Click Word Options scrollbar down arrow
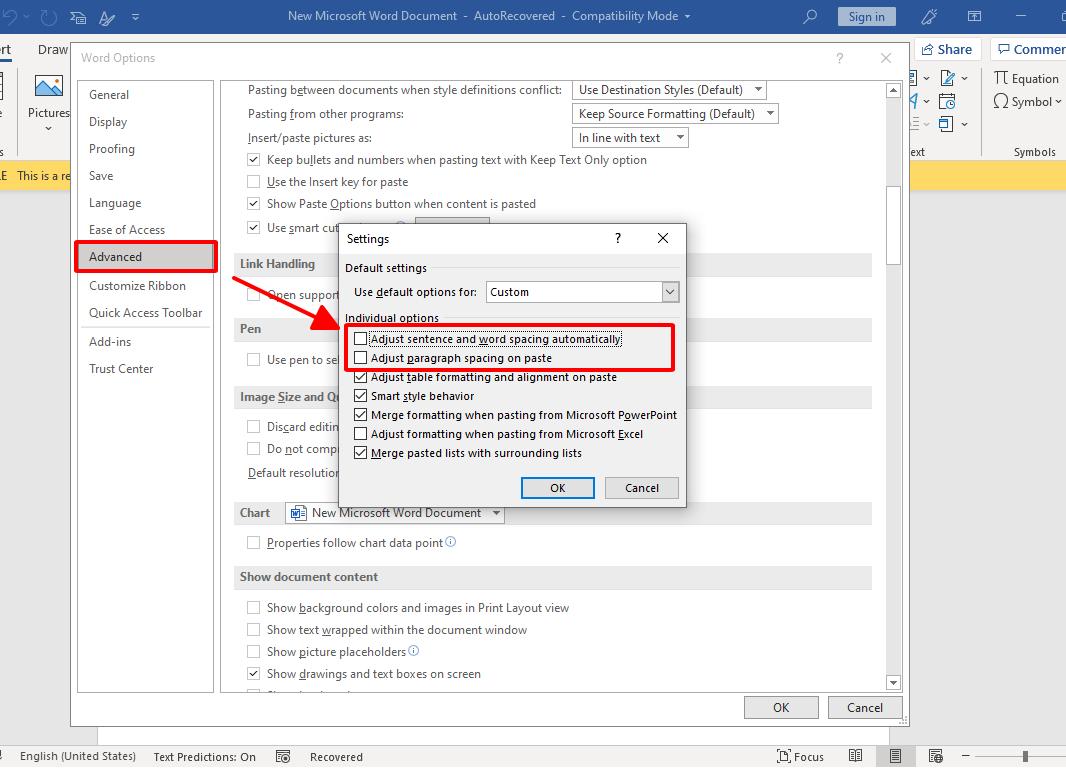This screenshot has height=768, width=1066. (x=893, y=682)
